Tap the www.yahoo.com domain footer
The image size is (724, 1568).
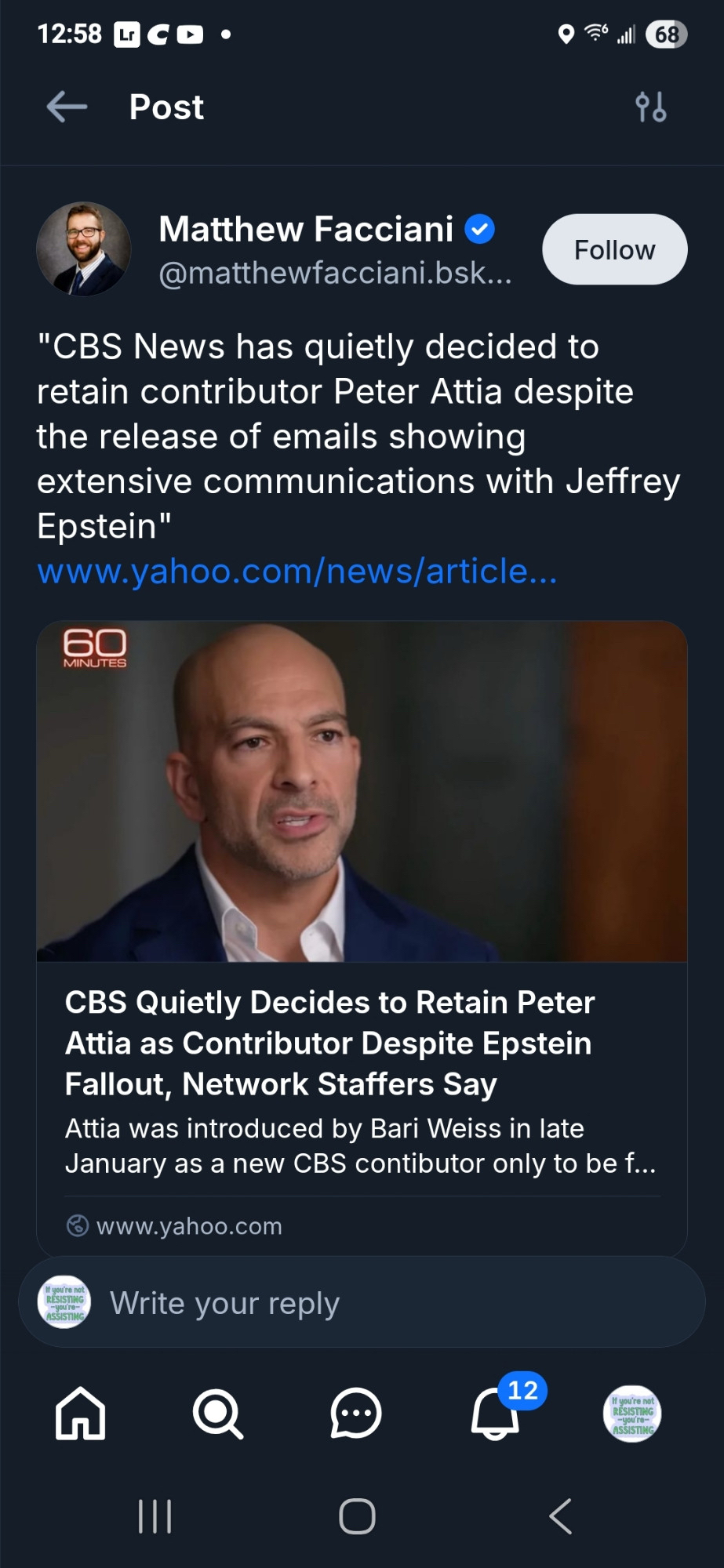pos(188,1226)
